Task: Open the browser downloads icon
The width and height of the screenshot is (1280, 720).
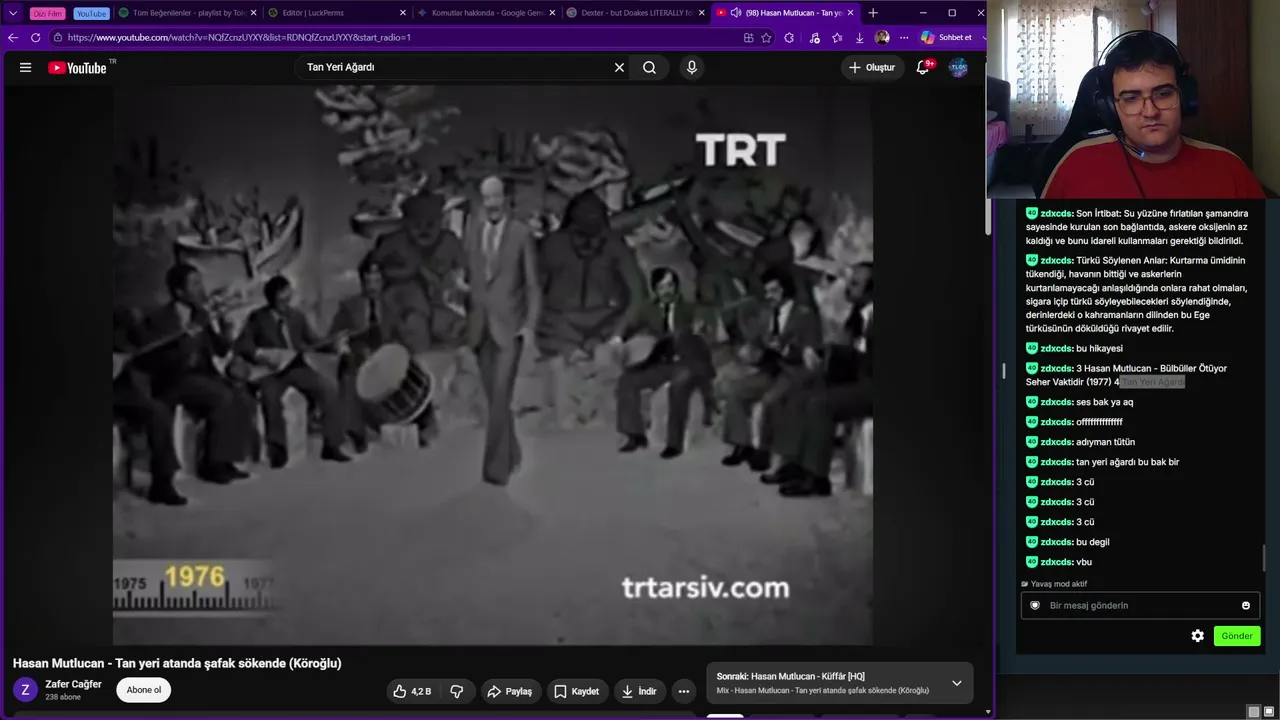Action: [x=859, y=37]
